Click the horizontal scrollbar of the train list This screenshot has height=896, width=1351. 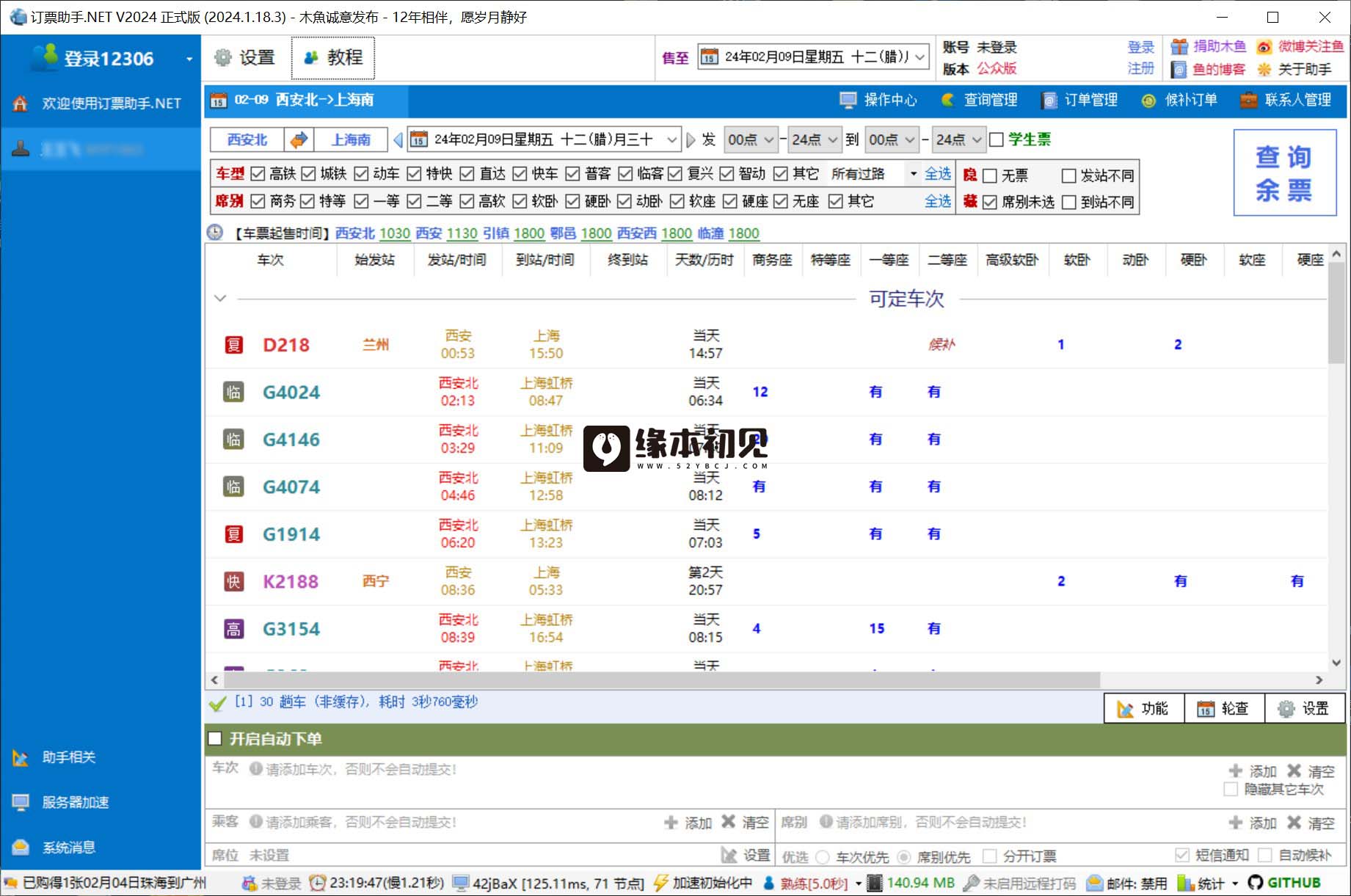point(660,680)
